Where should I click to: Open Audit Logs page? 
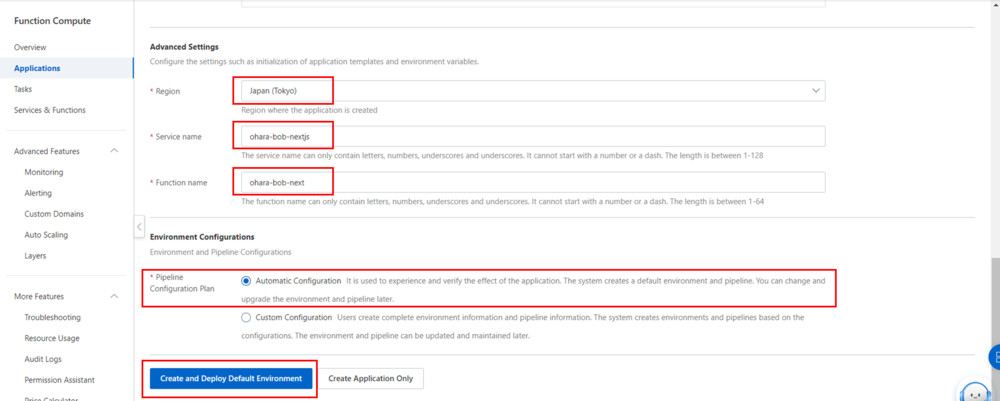(x=43, y=360)
